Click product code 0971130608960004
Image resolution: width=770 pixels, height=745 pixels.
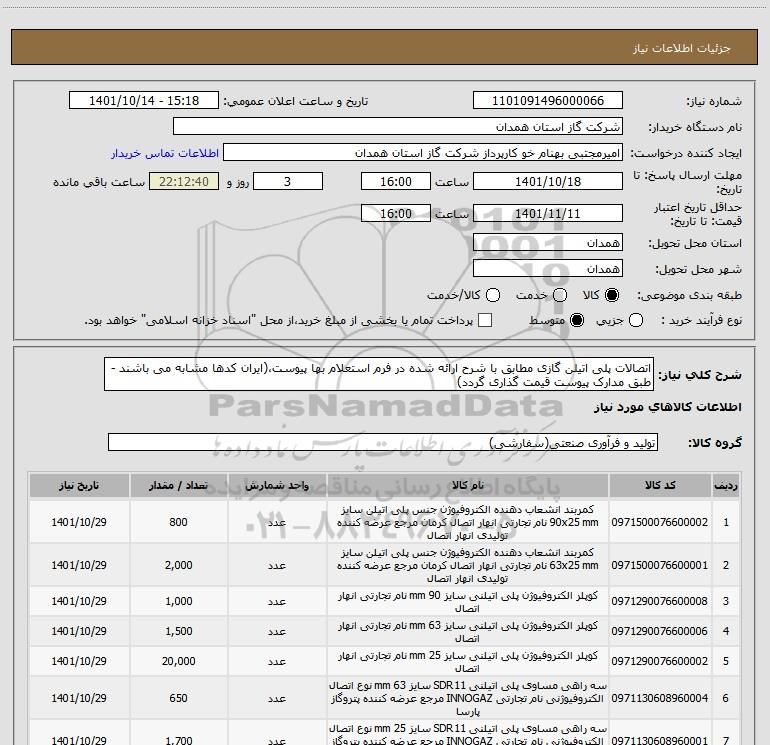point(660,698)
